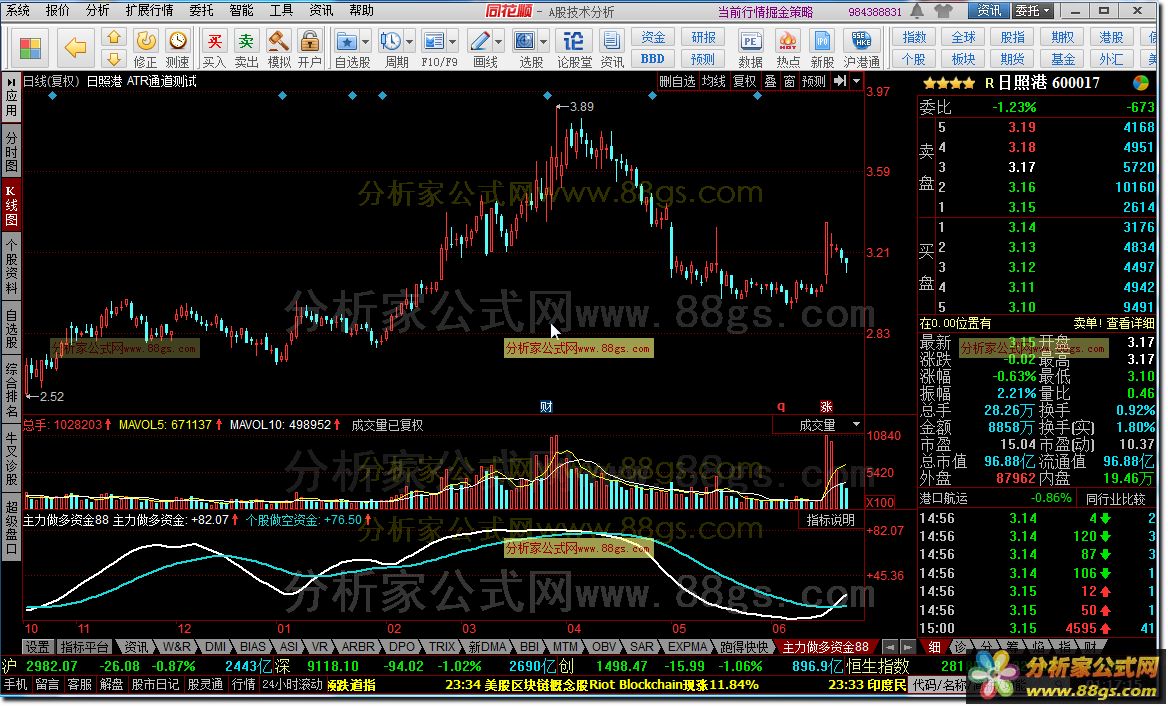Open the 新股 IPO icon

point(822,48)
